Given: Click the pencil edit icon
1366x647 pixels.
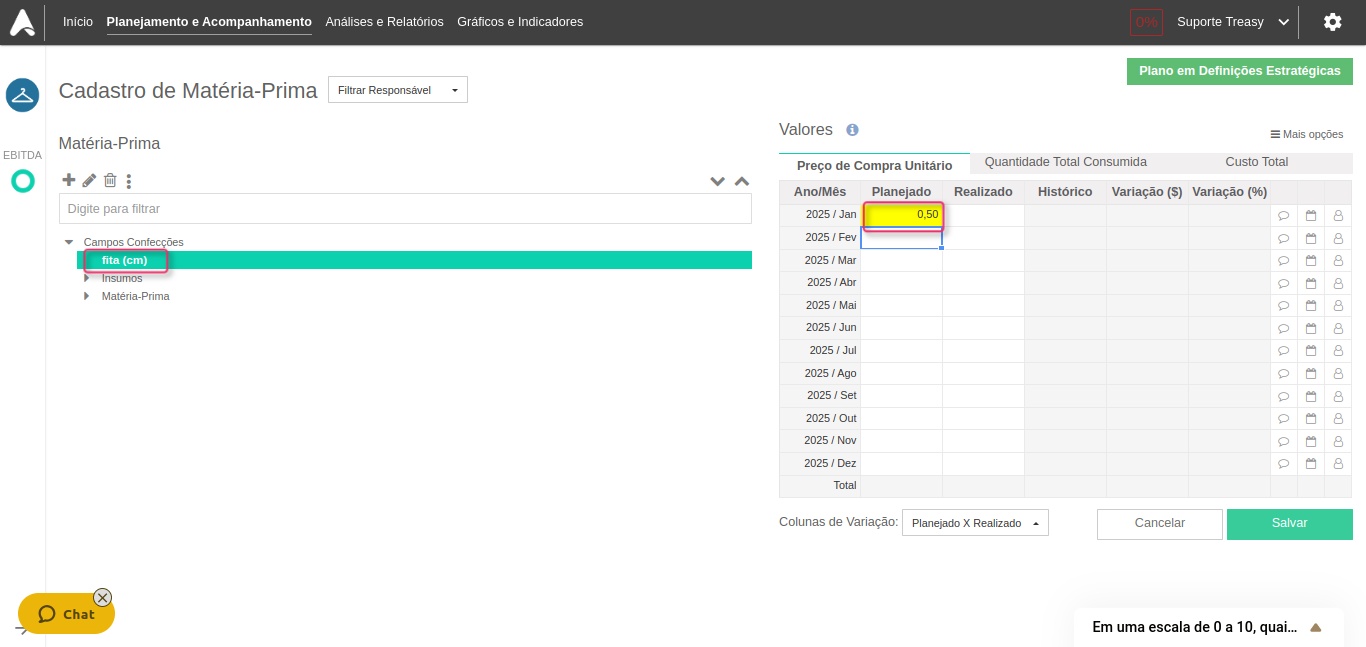Looking at the screenshot, I should point(89,180).
